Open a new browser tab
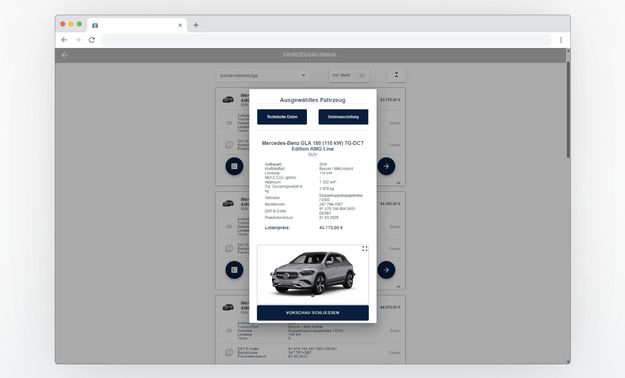This screenshot has height=378, width=625. tap(196, 25)
